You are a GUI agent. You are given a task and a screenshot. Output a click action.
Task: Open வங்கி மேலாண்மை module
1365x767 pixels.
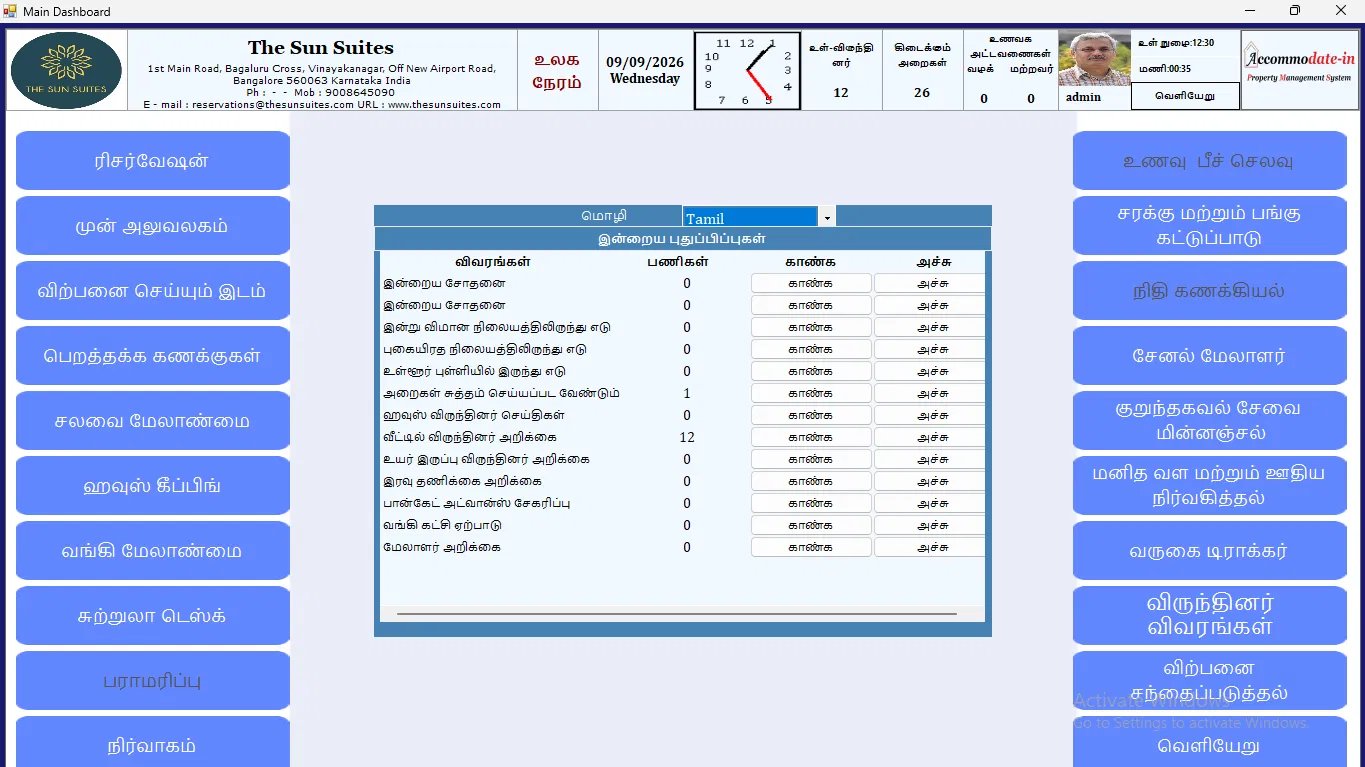tap(153, 551)
